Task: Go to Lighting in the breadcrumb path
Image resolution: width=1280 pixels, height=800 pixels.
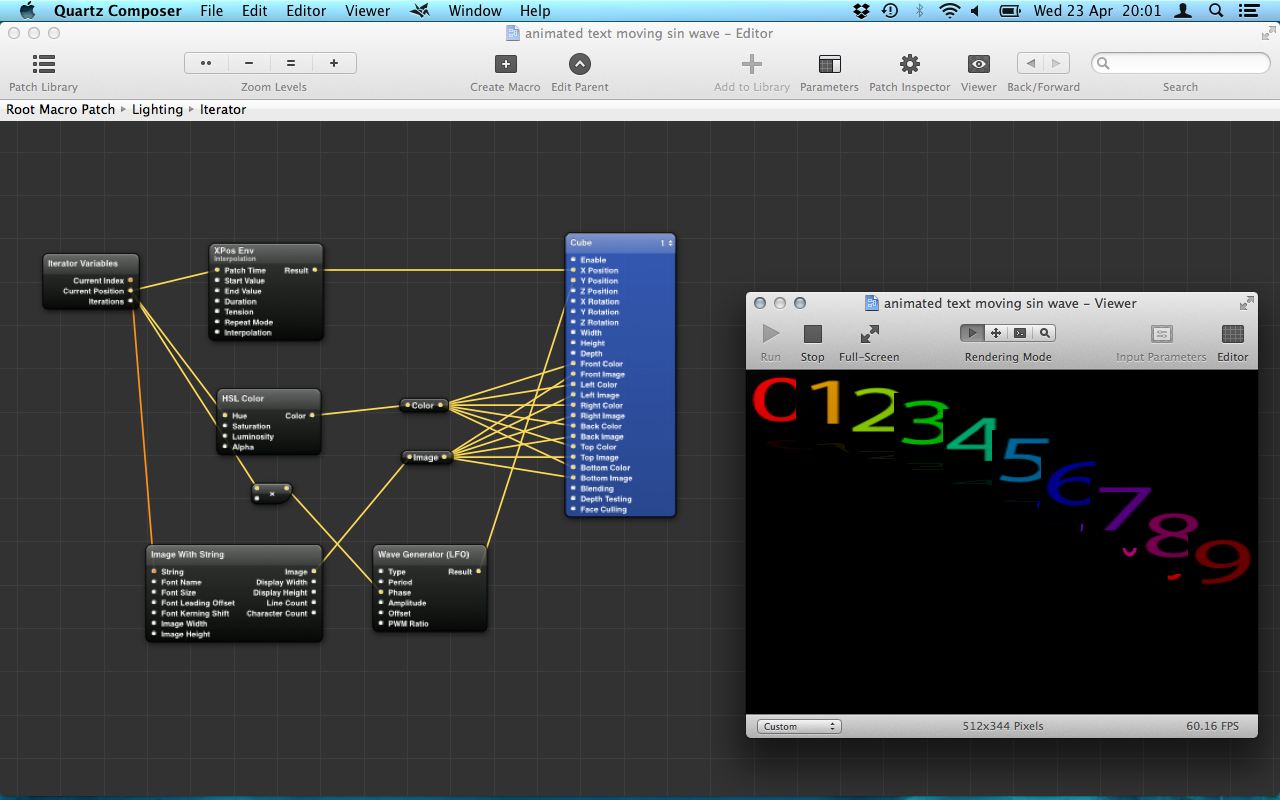Action: coord(157,110)
